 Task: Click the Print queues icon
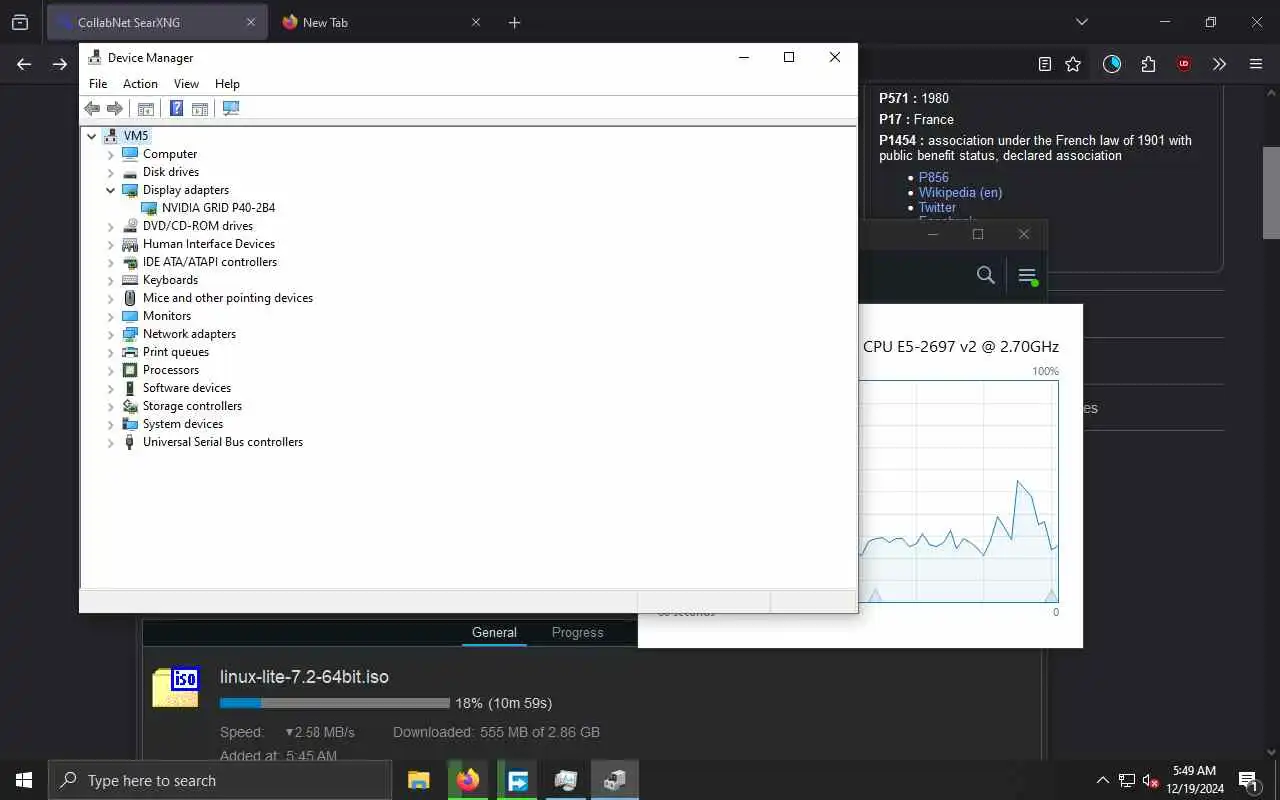(x=130, y=352)
